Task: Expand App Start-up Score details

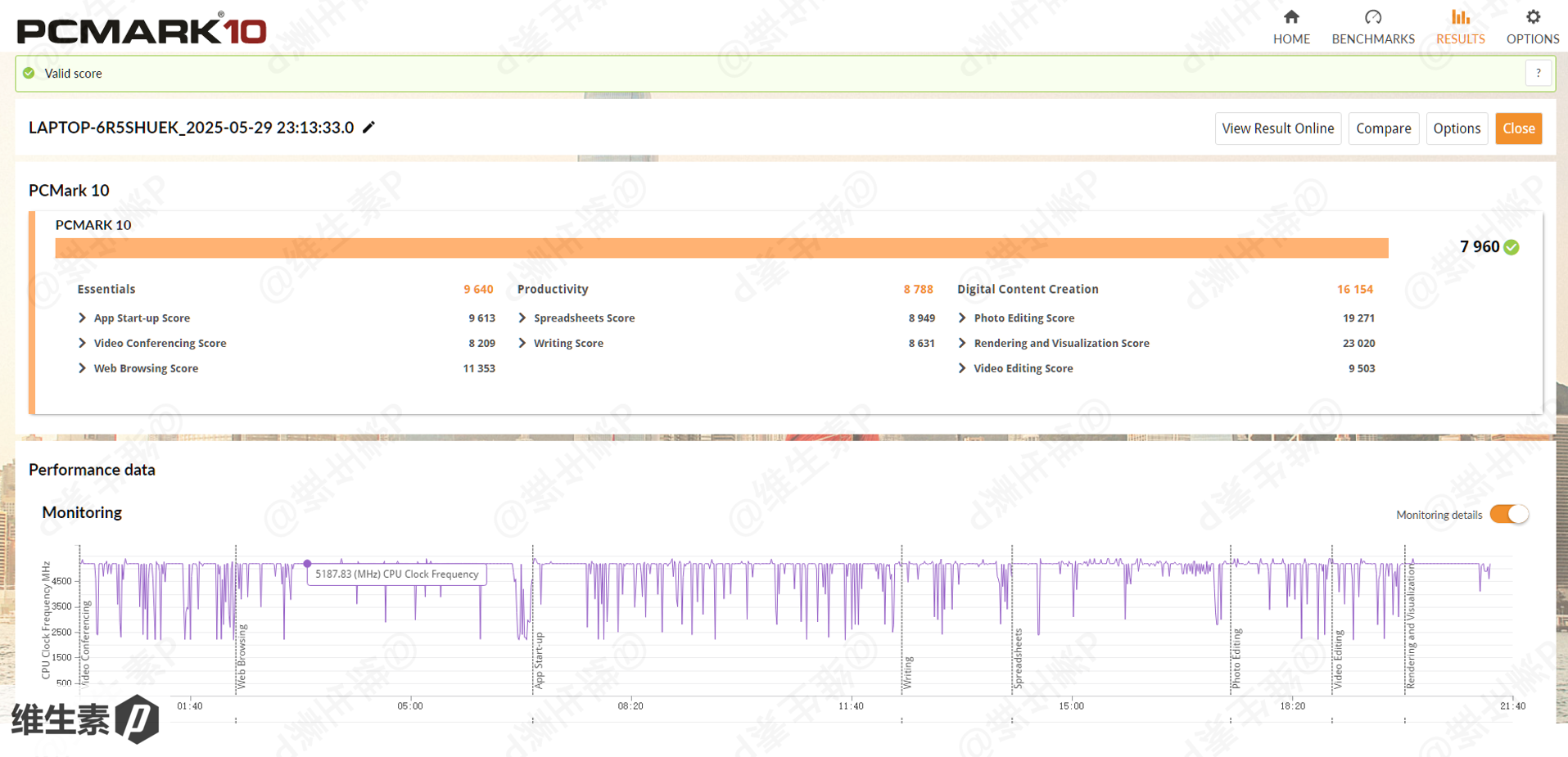Action: [x=82, y=318]
